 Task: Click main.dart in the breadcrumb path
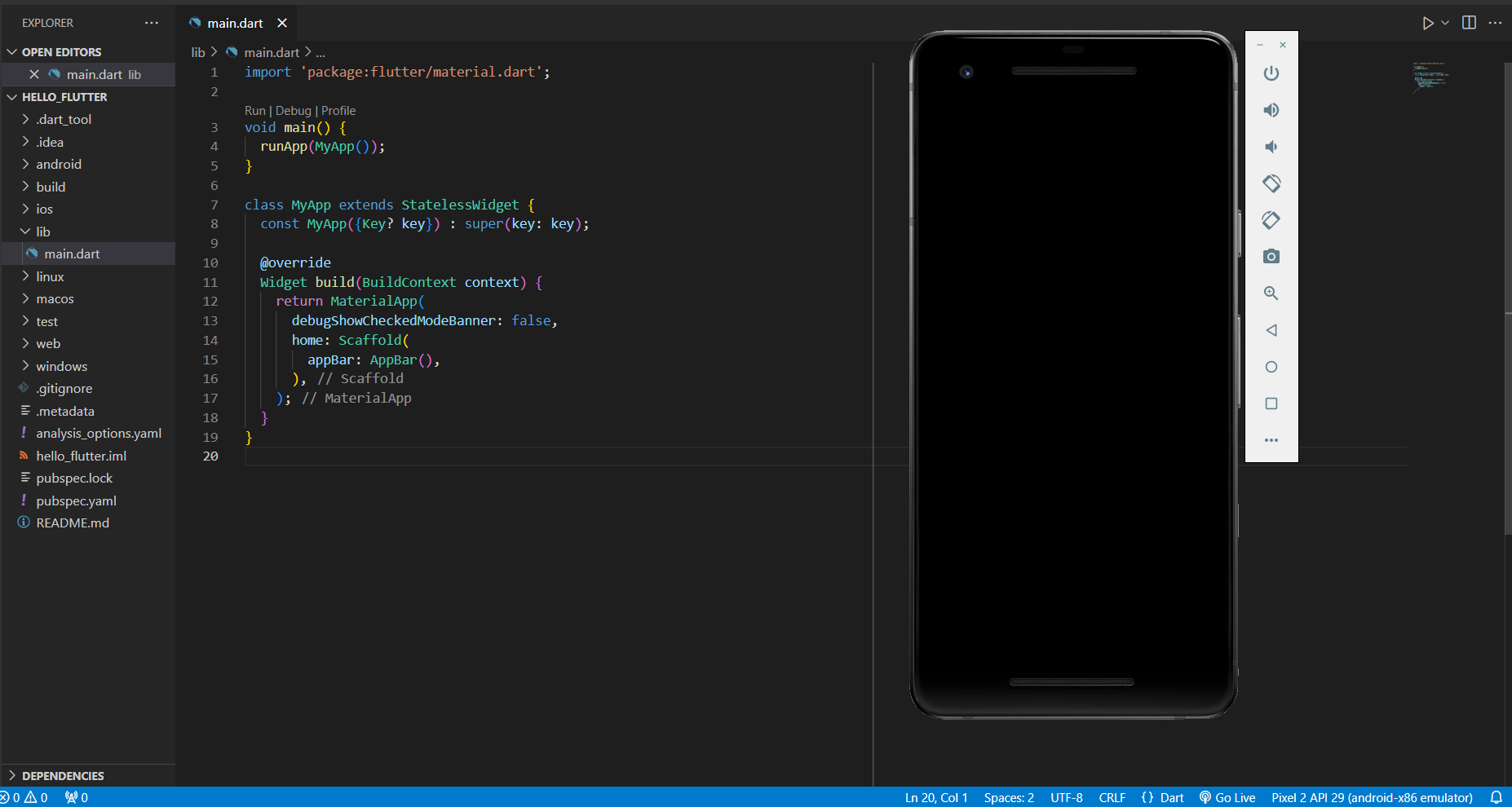click(272, 52)
